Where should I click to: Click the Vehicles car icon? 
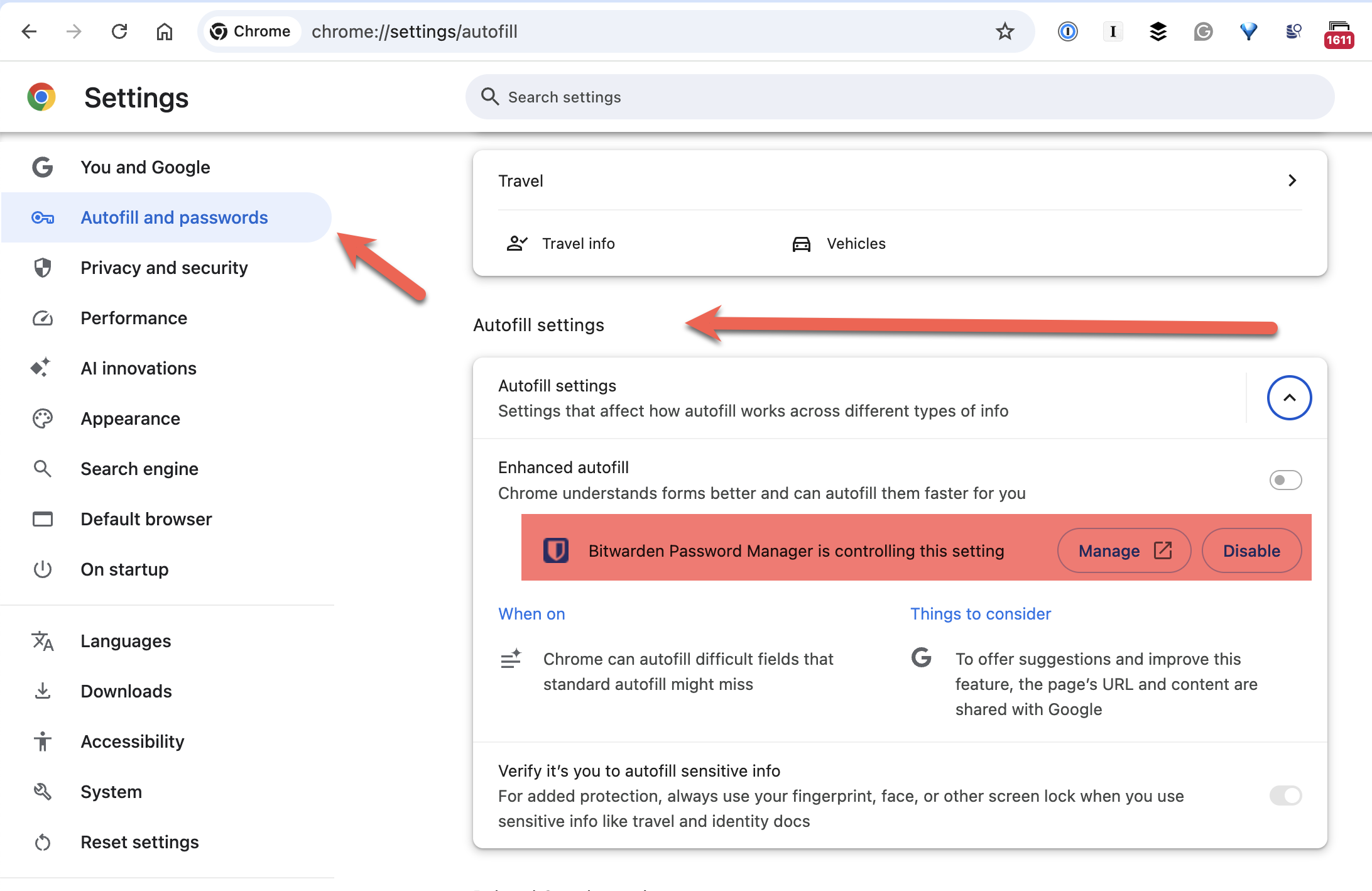[802, 244]
